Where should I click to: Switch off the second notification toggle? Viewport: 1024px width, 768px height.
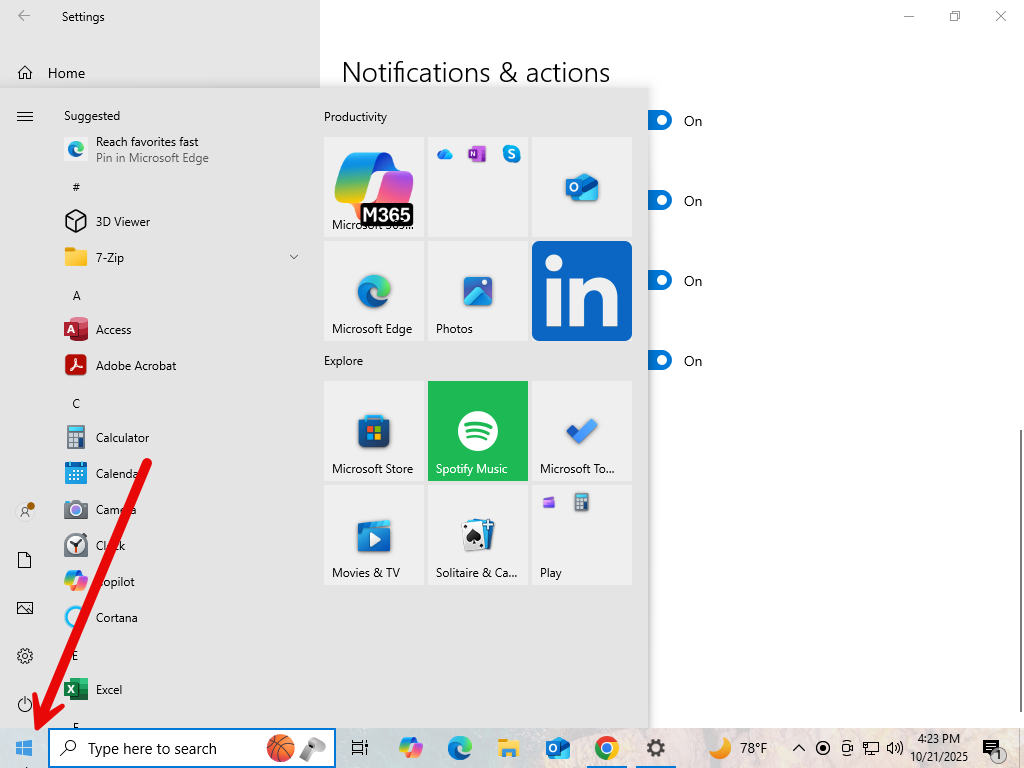pos(660,201)
